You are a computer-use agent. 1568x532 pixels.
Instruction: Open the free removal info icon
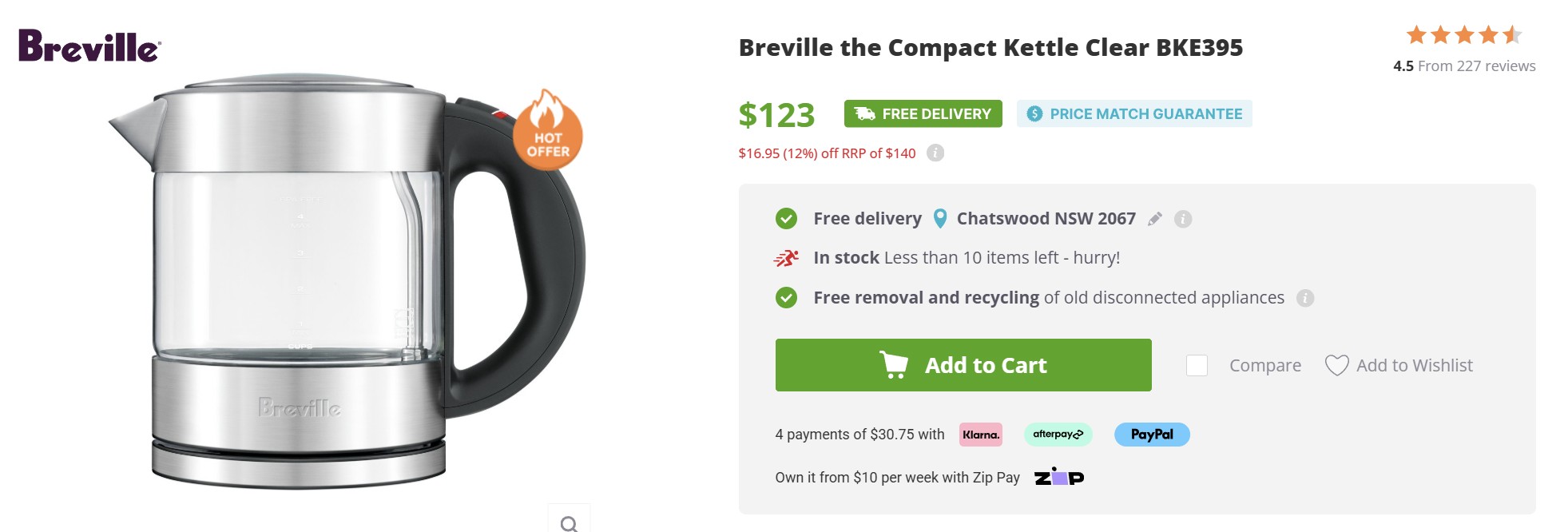(x=1305, y=298)
